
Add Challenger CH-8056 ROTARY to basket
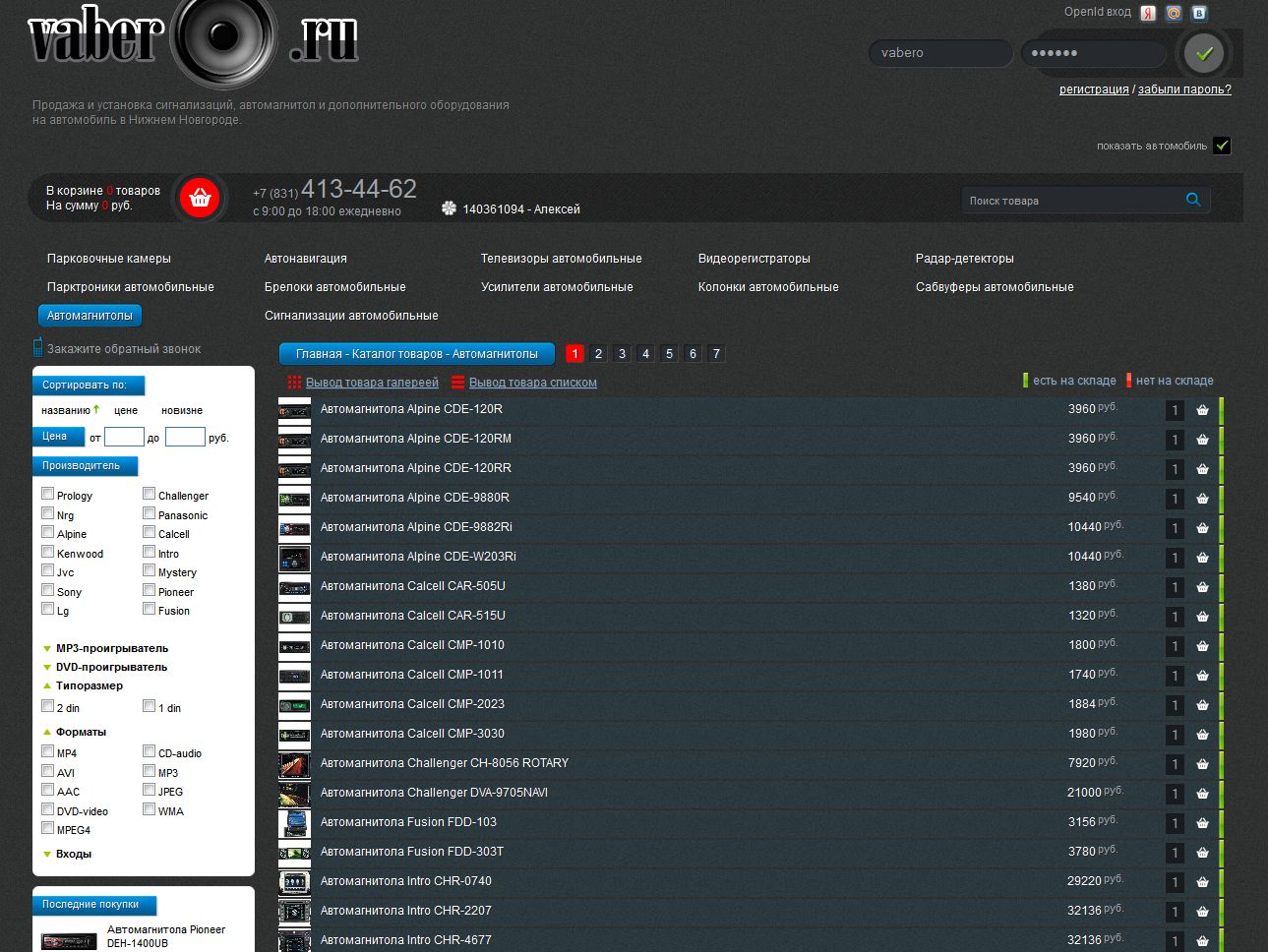1202,764
